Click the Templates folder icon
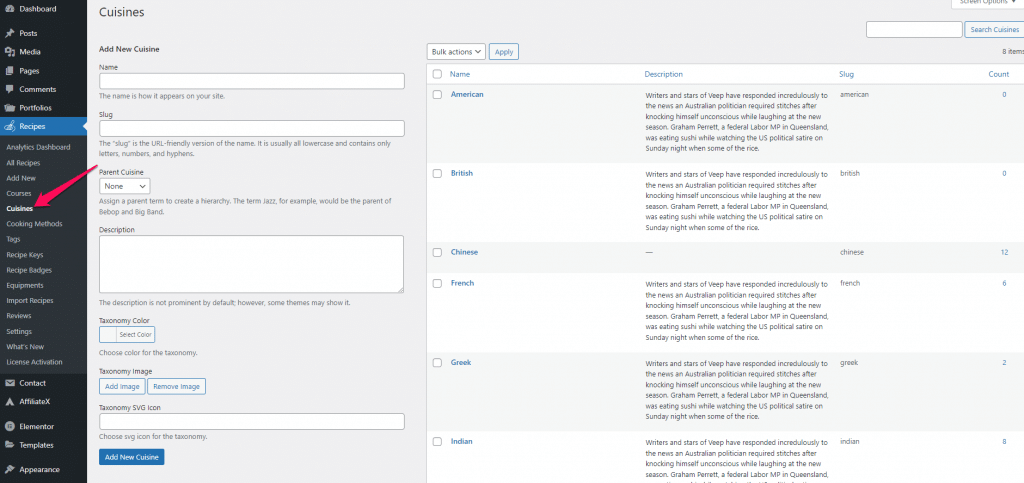The height and width of the screenshot is (483, 1024). (9, 445)
